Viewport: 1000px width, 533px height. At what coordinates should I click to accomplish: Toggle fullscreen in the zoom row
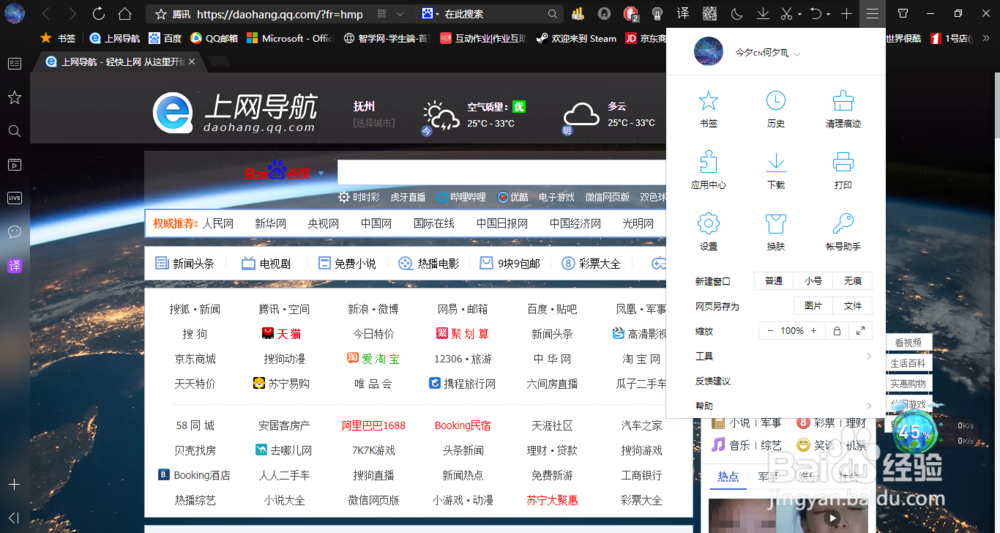(x=860, y=331)
